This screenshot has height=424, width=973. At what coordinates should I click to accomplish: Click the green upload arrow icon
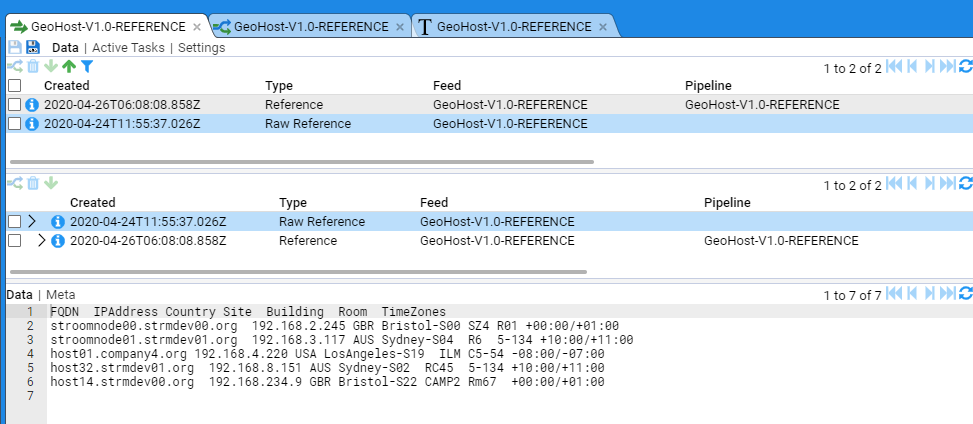point(68,67)
